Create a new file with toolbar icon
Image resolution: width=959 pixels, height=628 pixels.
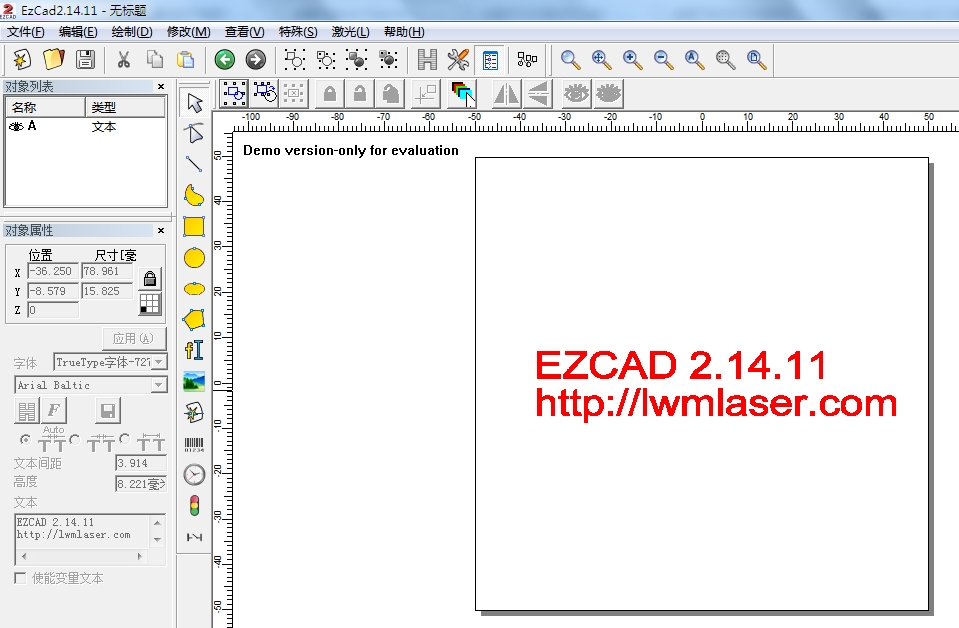(23, 59)
